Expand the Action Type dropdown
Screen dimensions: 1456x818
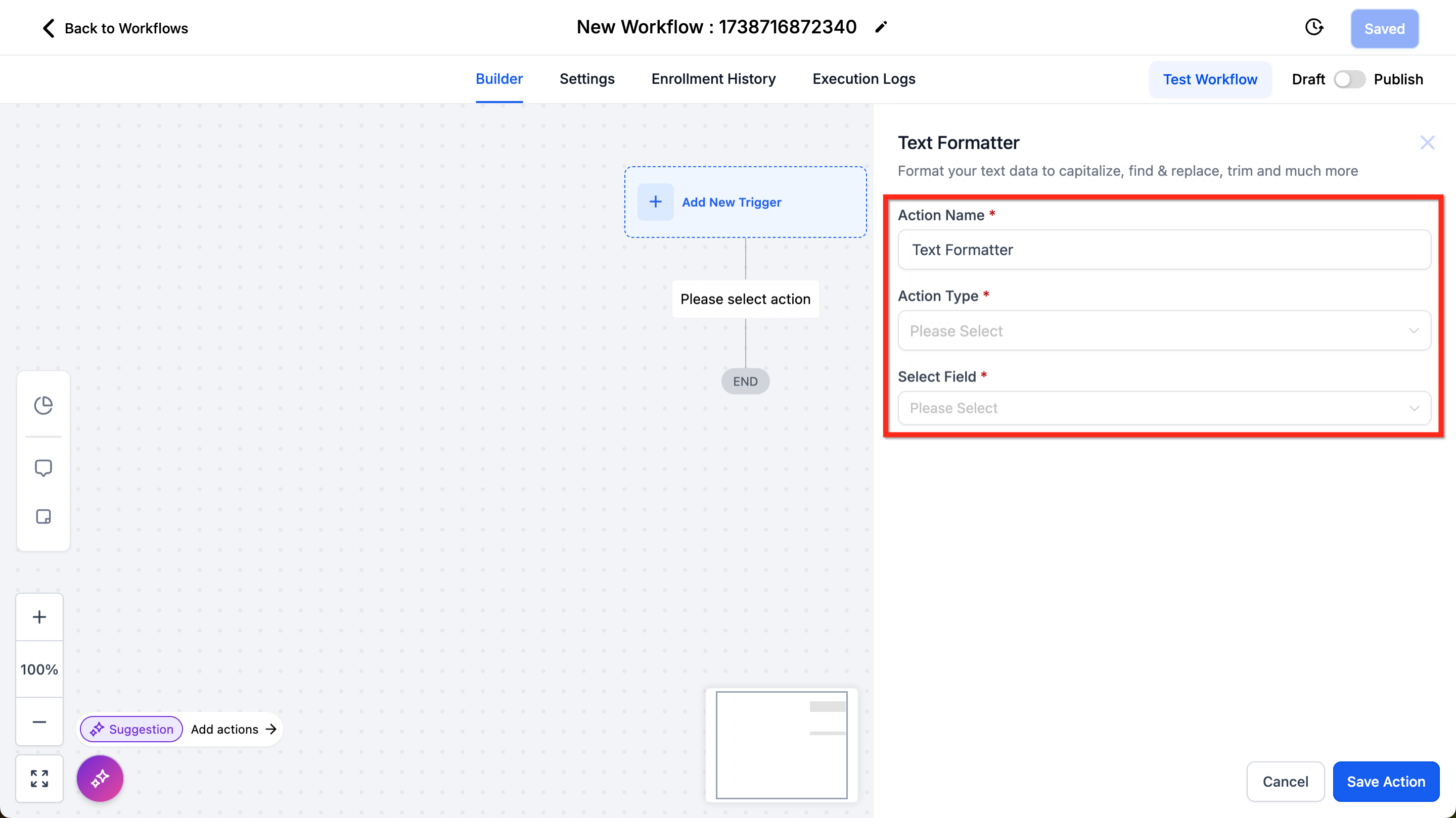(x=1164, y=330)
